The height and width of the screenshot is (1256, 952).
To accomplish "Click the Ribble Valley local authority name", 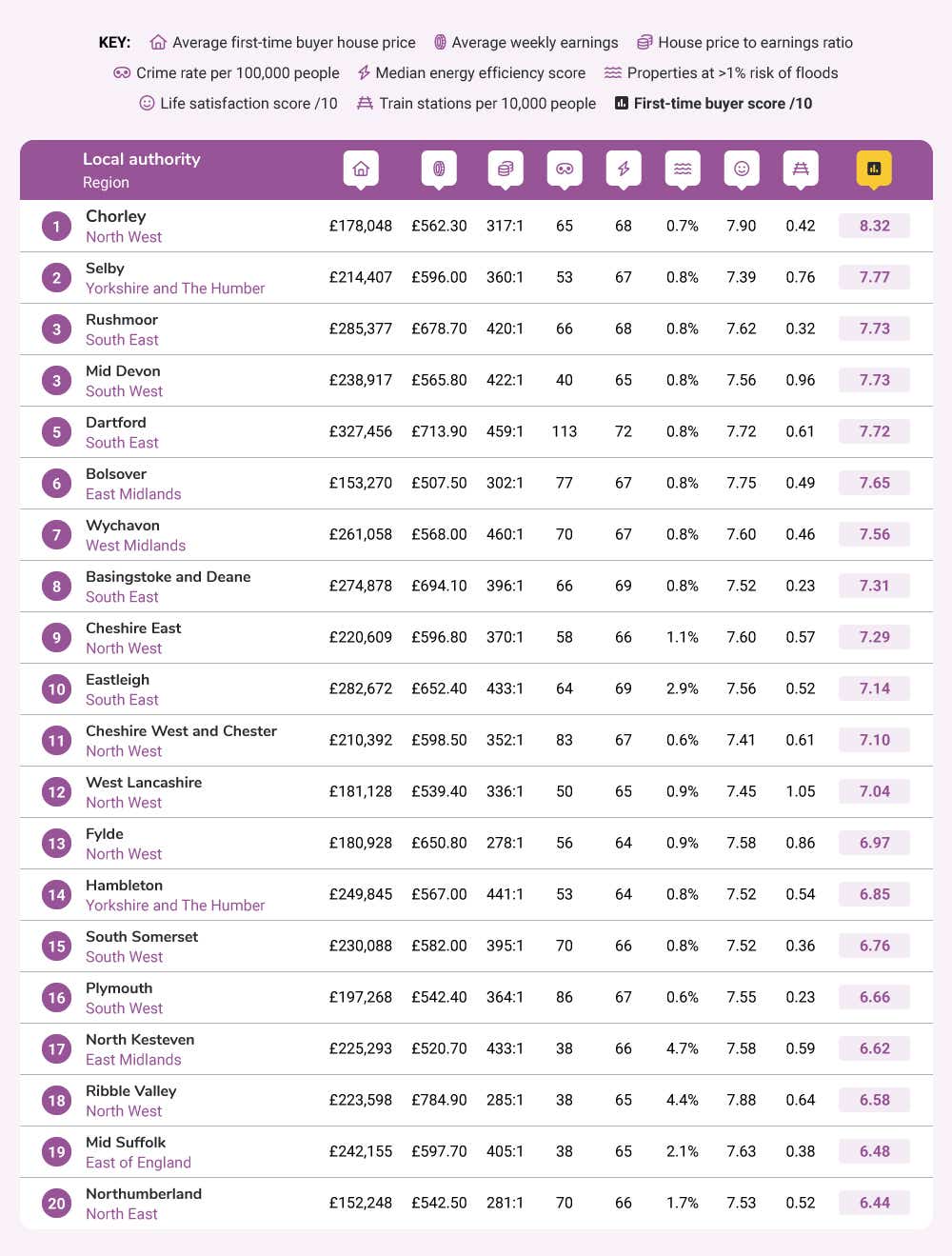I will 131,1090.
